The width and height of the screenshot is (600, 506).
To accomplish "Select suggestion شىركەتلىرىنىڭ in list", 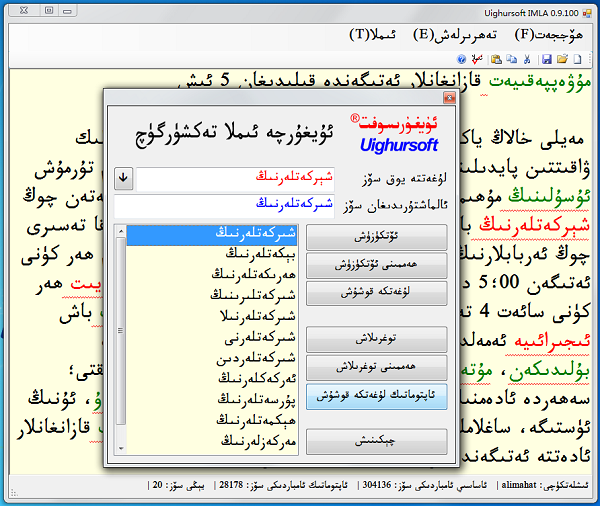I will click(x=212, y=296).
